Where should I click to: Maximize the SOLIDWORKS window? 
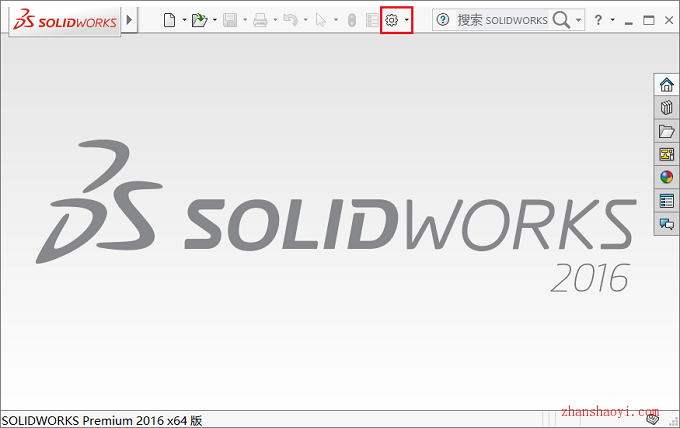tap(649, 20)
